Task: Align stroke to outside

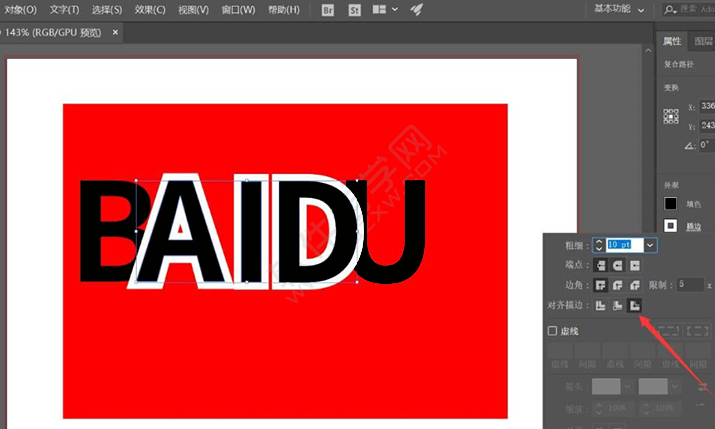Action: 634,305
